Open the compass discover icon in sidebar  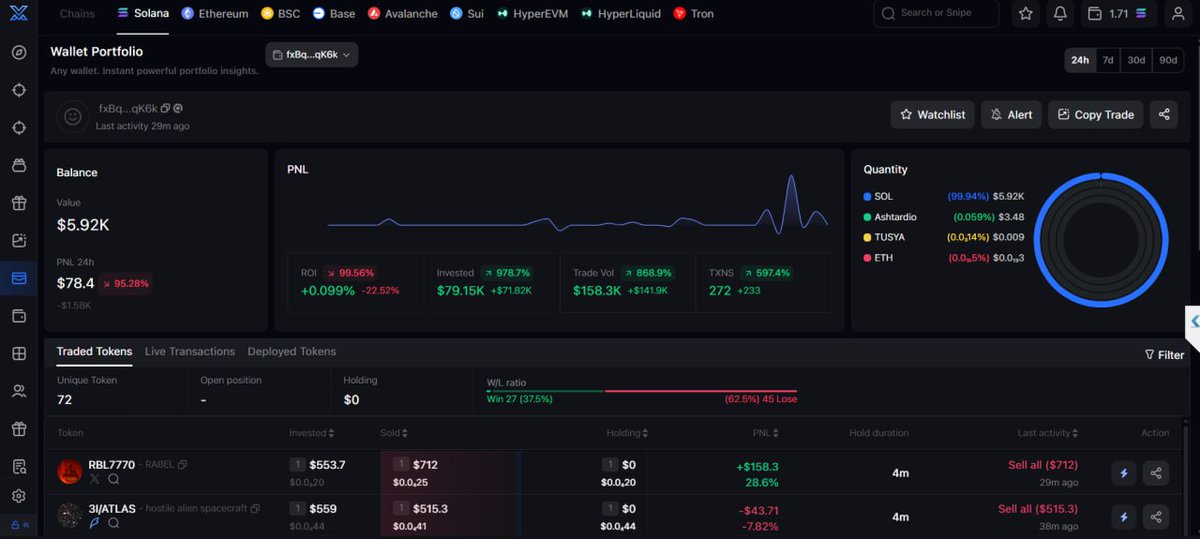18,52
